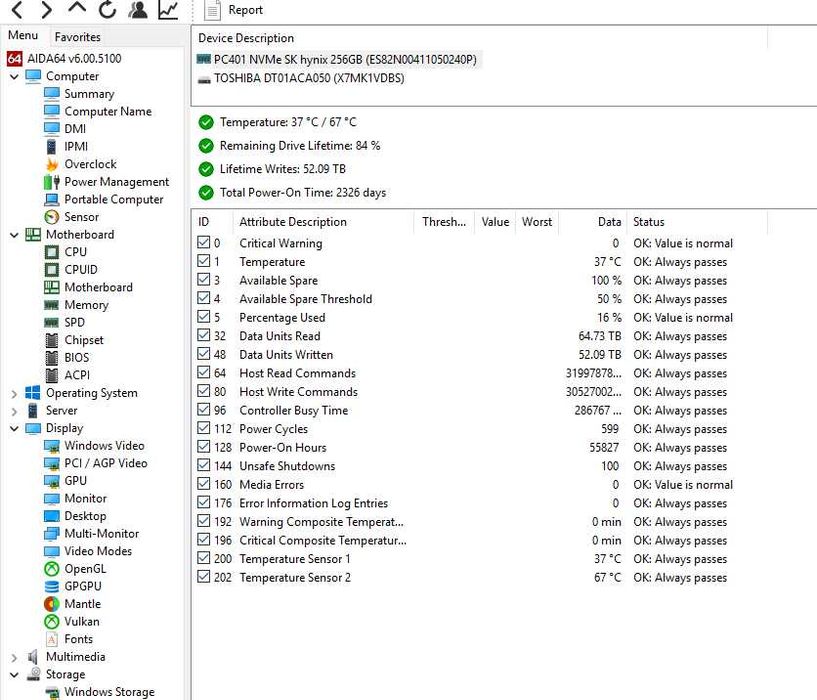Toggle the Power Cycles checkbox

point(204,428)
